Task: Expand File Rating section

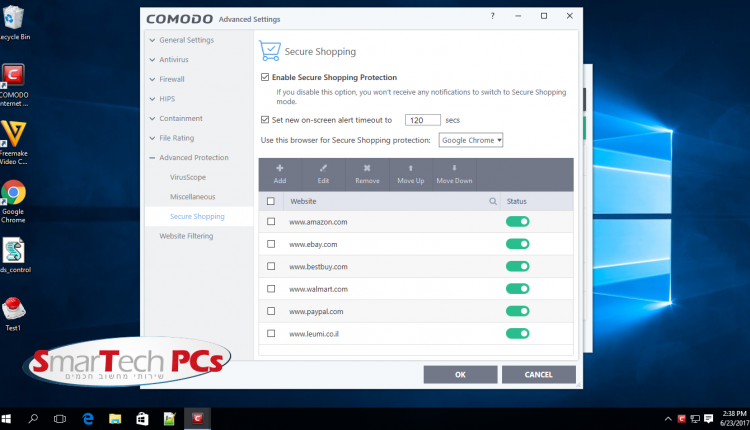Action: (x=172, y=138)
